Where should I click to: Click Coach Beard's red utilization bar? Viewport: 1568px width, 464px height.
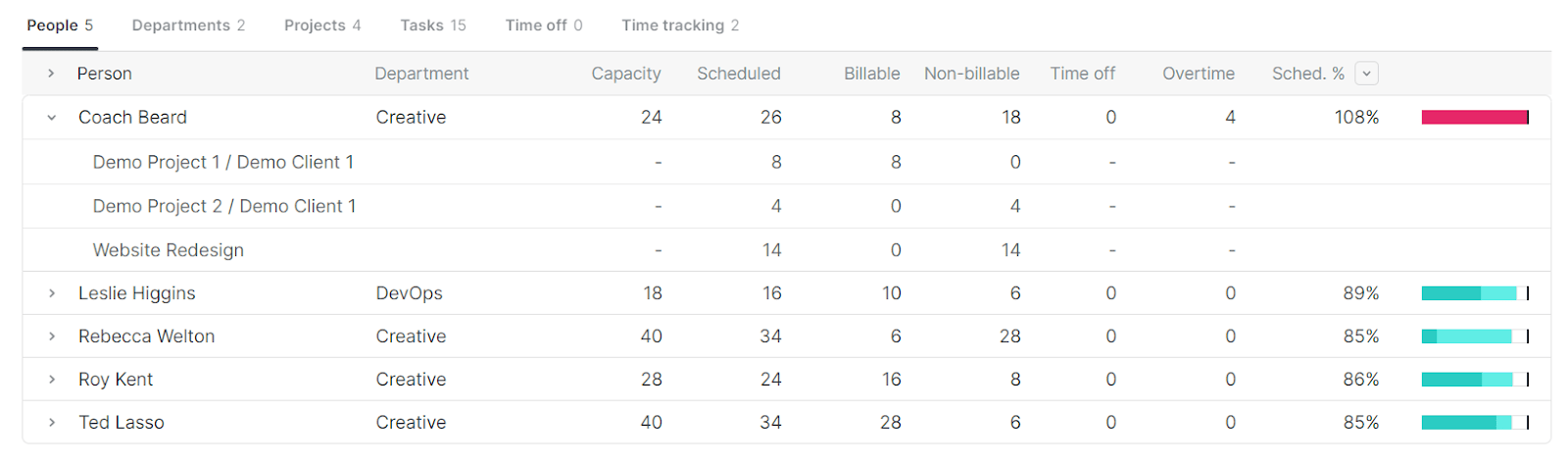click(x=1474, y=118)
